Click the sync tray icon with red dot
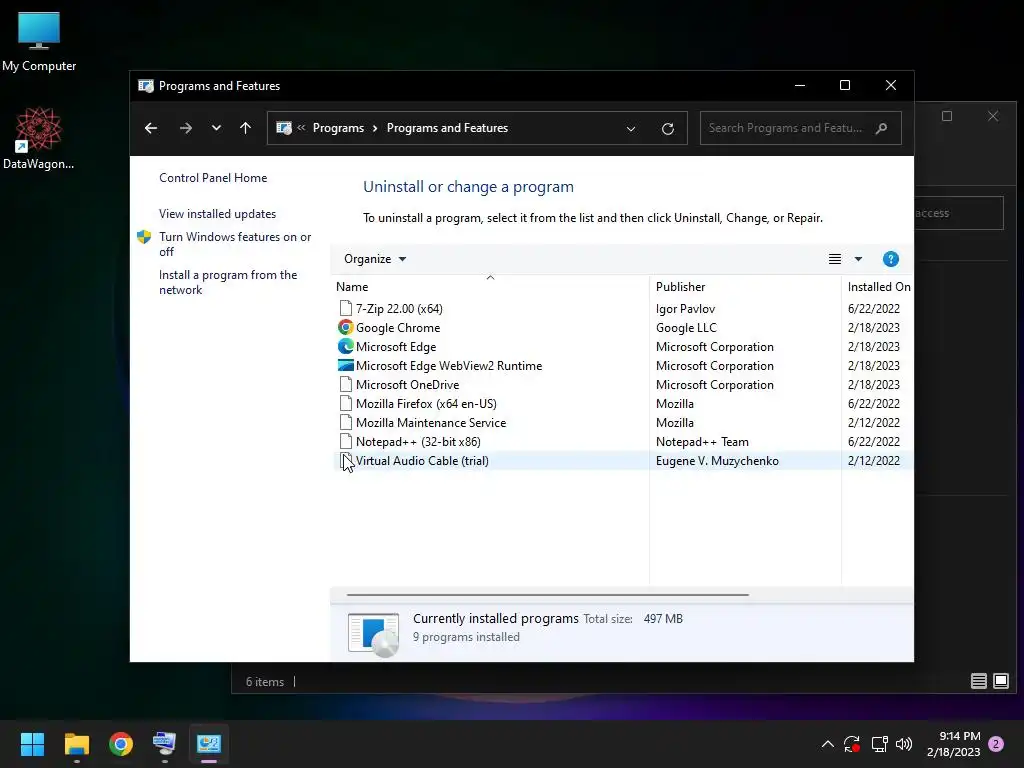Image resolution: width=1024 pixels, height=768 pixels. [x=852, y=744]
